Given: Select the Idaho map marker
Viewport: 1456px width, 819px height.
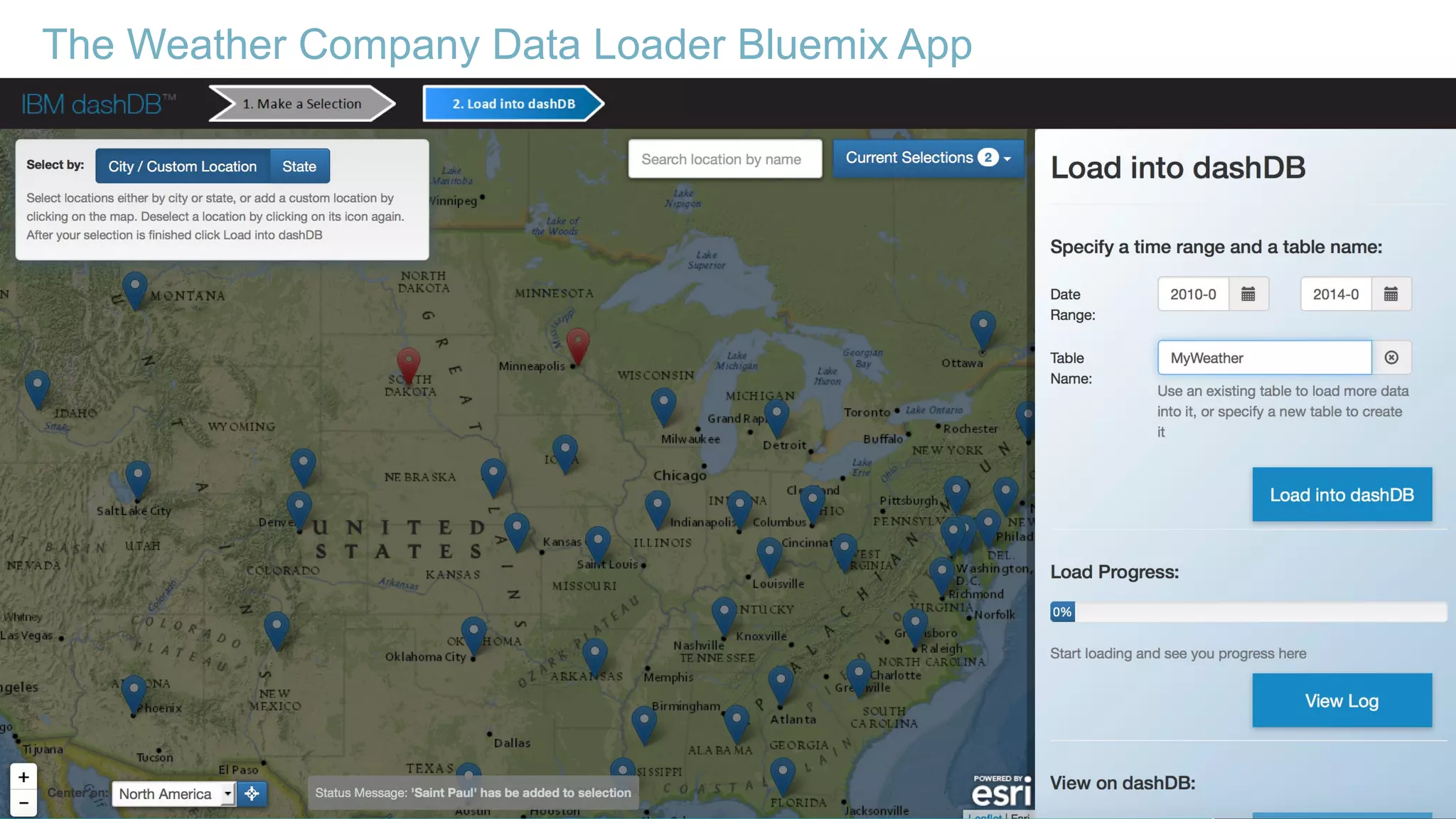Looking at the screenshot, I should (37, 388).
